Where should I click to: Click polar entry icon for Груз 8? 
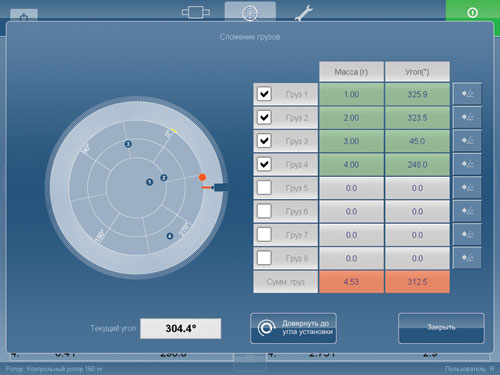tap(467, 258)
